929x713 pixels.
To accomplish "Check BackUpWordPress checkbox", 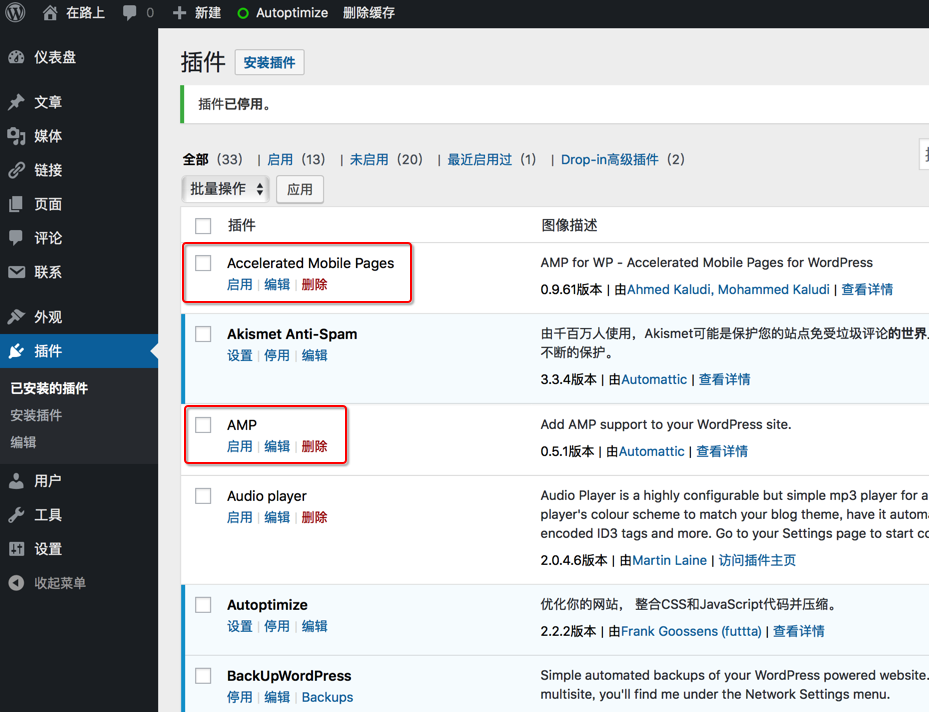I will pyautogui.click(x=203, y=676).
